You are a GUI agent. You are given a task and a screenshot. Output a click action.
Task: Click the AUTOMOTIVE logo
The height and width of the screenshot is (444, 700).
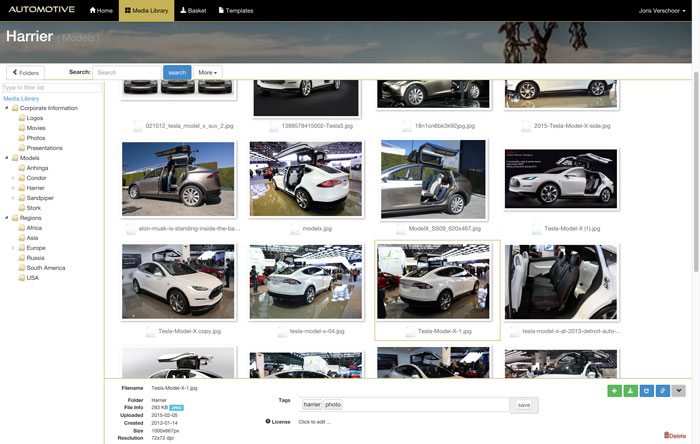(42, 9)
